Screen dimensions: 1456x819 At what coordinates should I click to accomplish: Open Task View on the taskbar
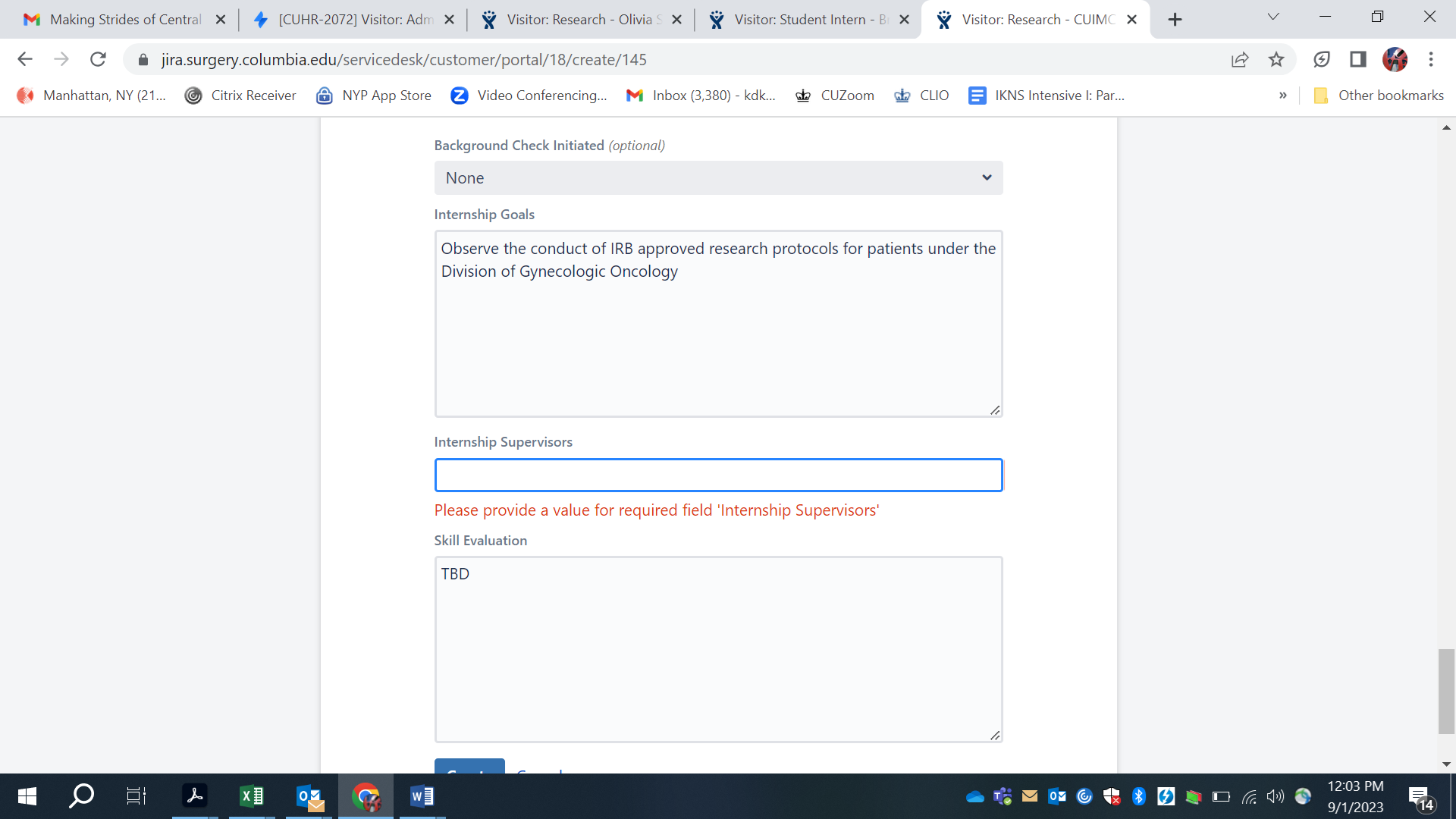pos(136,796)
